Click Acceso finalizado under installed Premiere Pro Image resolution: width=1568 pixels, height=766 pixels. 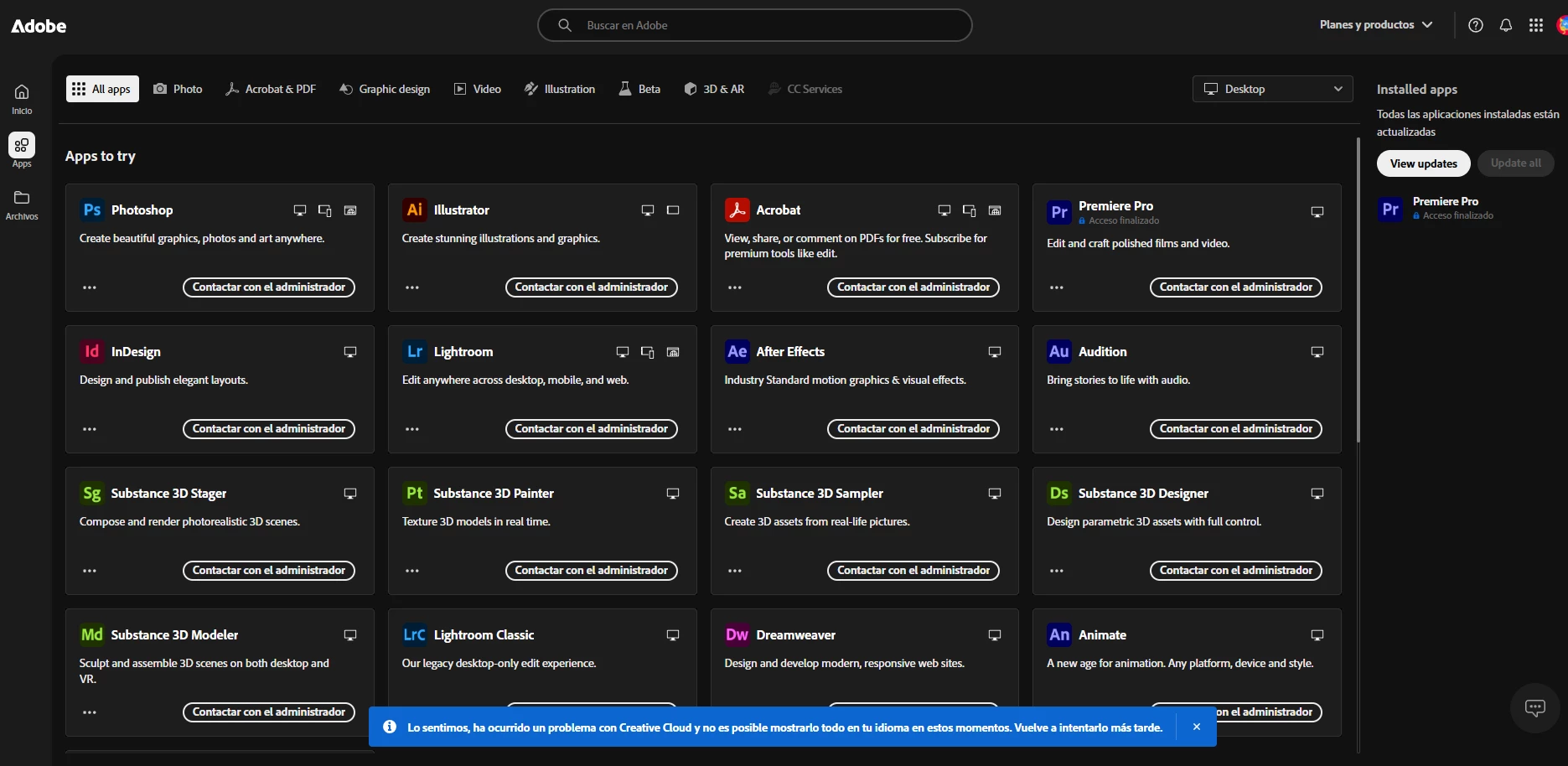pos(1457,215)
